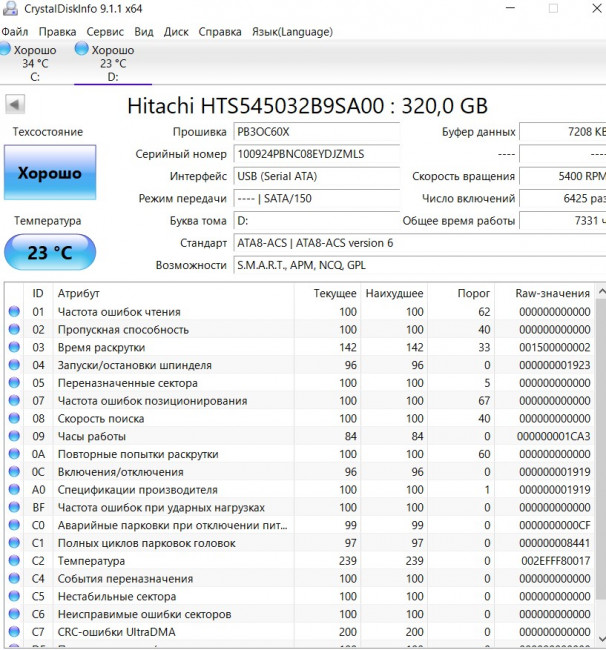Click the CrystalDiskInfo title bar icon
Screen dimensions: 606x650
click(x=10, y=8)
